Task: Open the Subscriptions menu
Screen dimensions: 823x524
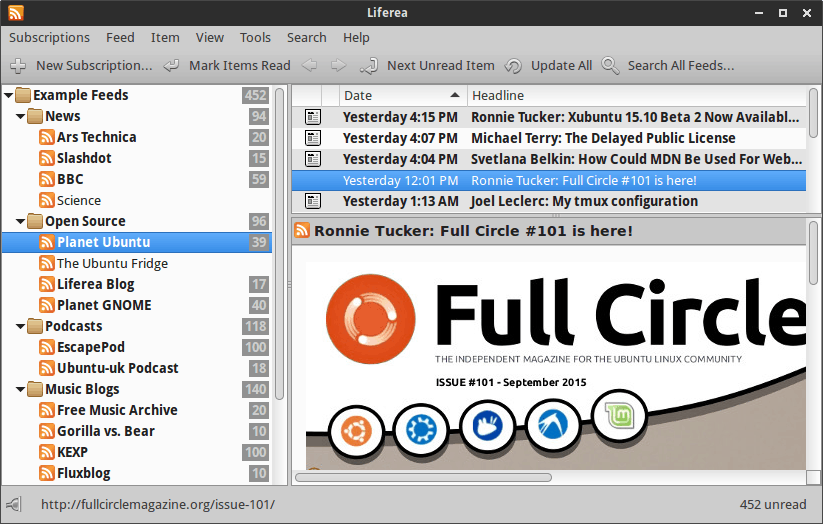Action: [x=49, y=38]
